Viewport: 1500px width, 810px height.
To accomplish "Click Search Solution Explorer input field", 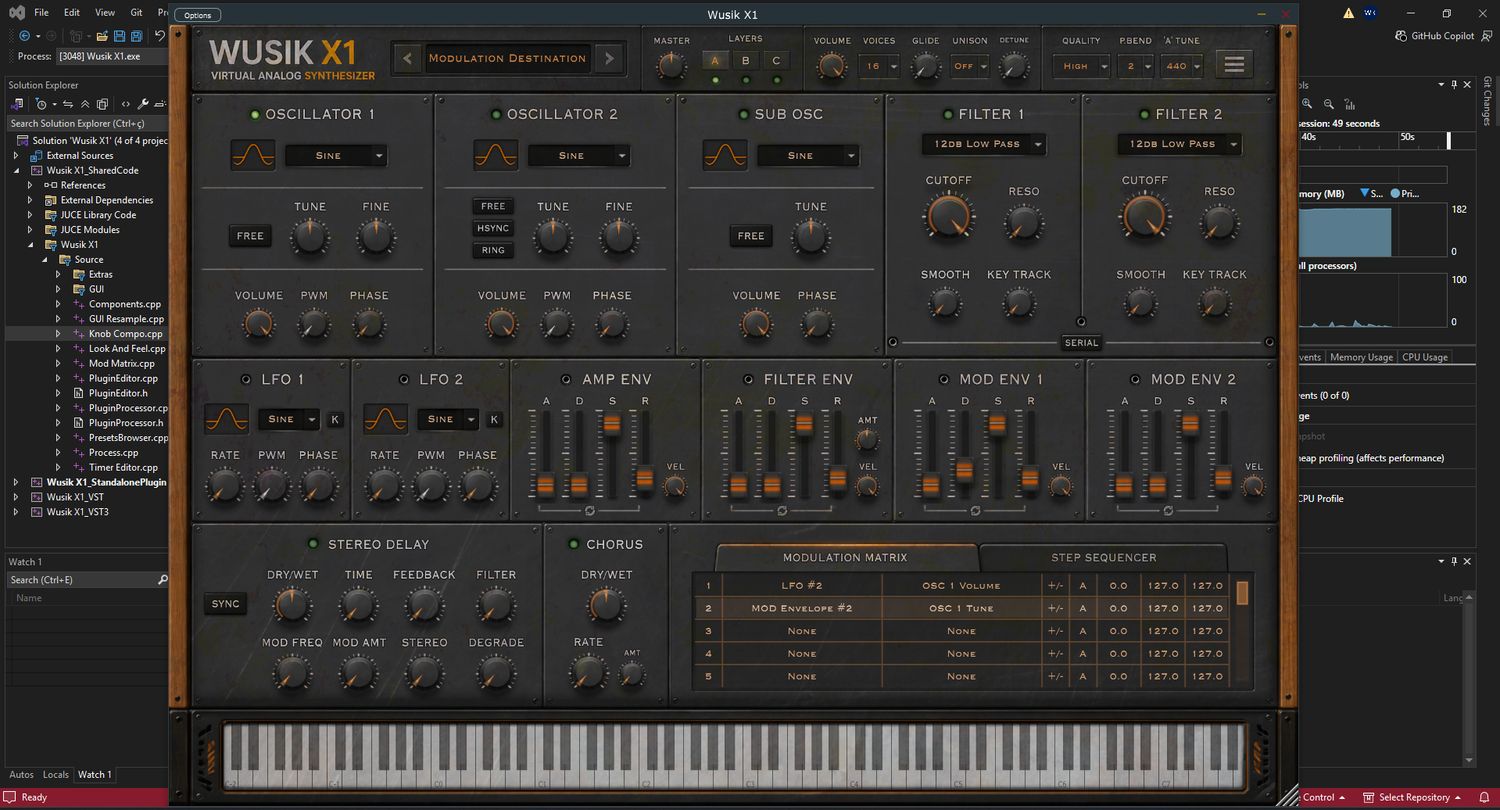I will (86, 123).
